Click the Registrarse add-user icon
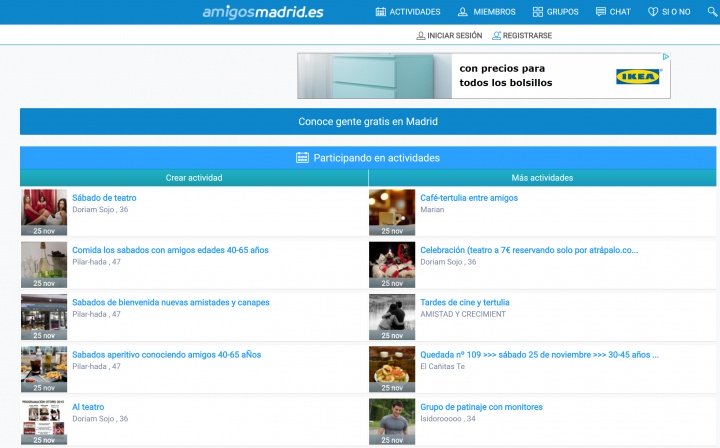Image resolution: width=720 pixels, height=448 pixels. tap(496, 35)
